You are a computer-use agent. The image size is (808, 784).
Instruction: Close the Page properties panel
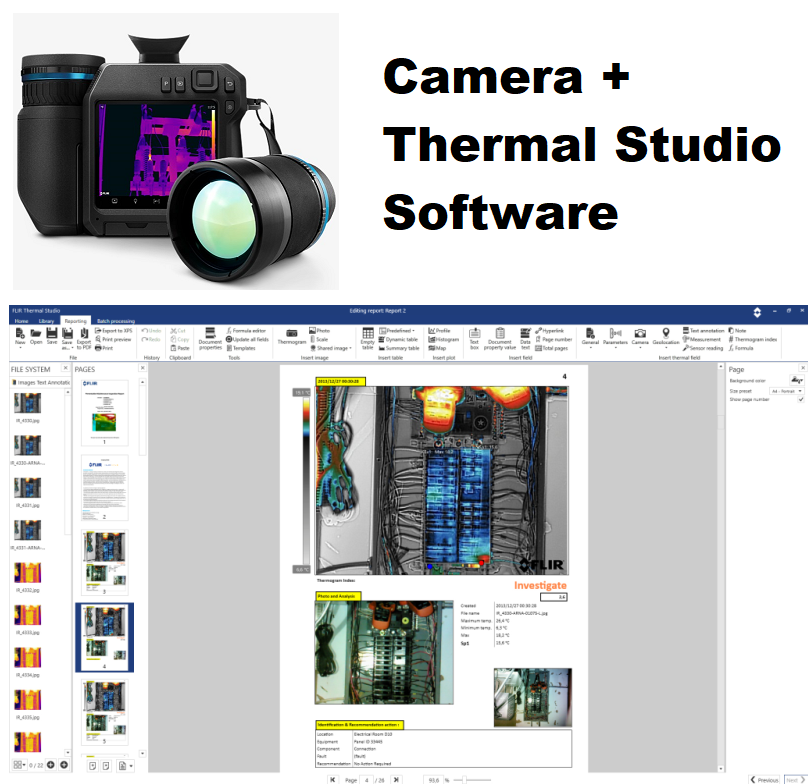(x=803, y=368)
